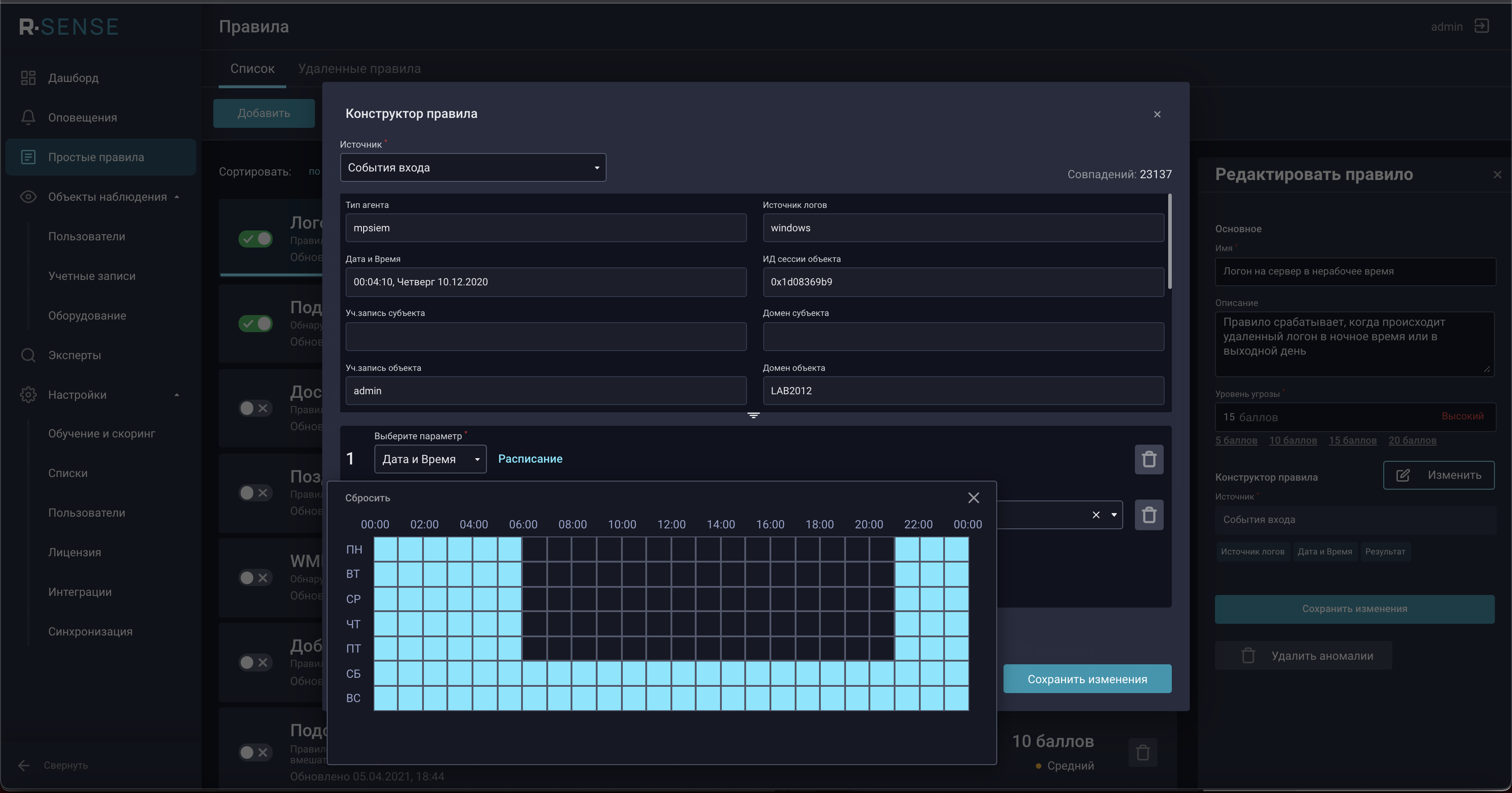Disable the first enabled rule toggle
The image size is (1512, 793).
255,239
